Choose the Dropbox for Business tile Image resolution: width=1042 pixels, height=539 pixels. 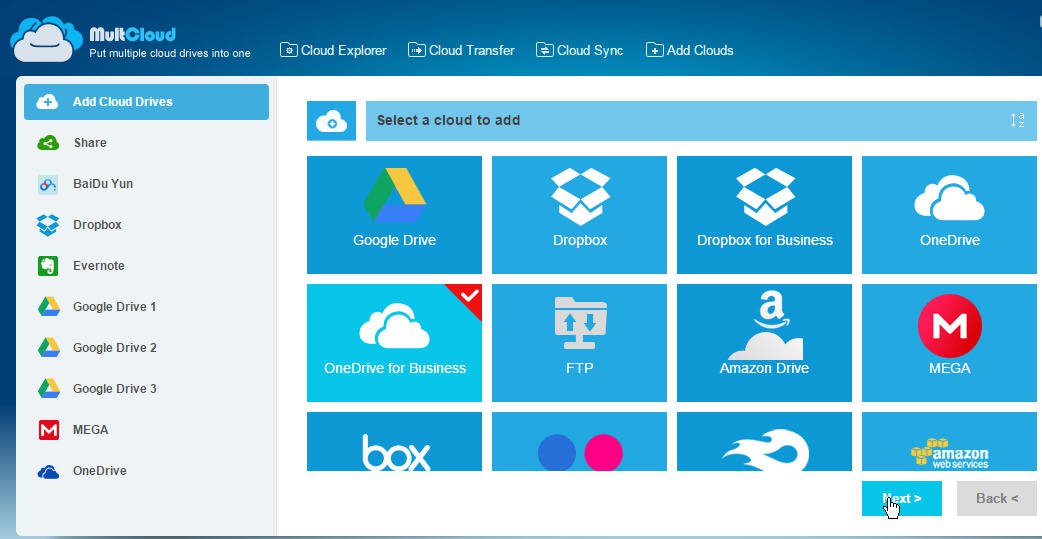tap(764, 215)
